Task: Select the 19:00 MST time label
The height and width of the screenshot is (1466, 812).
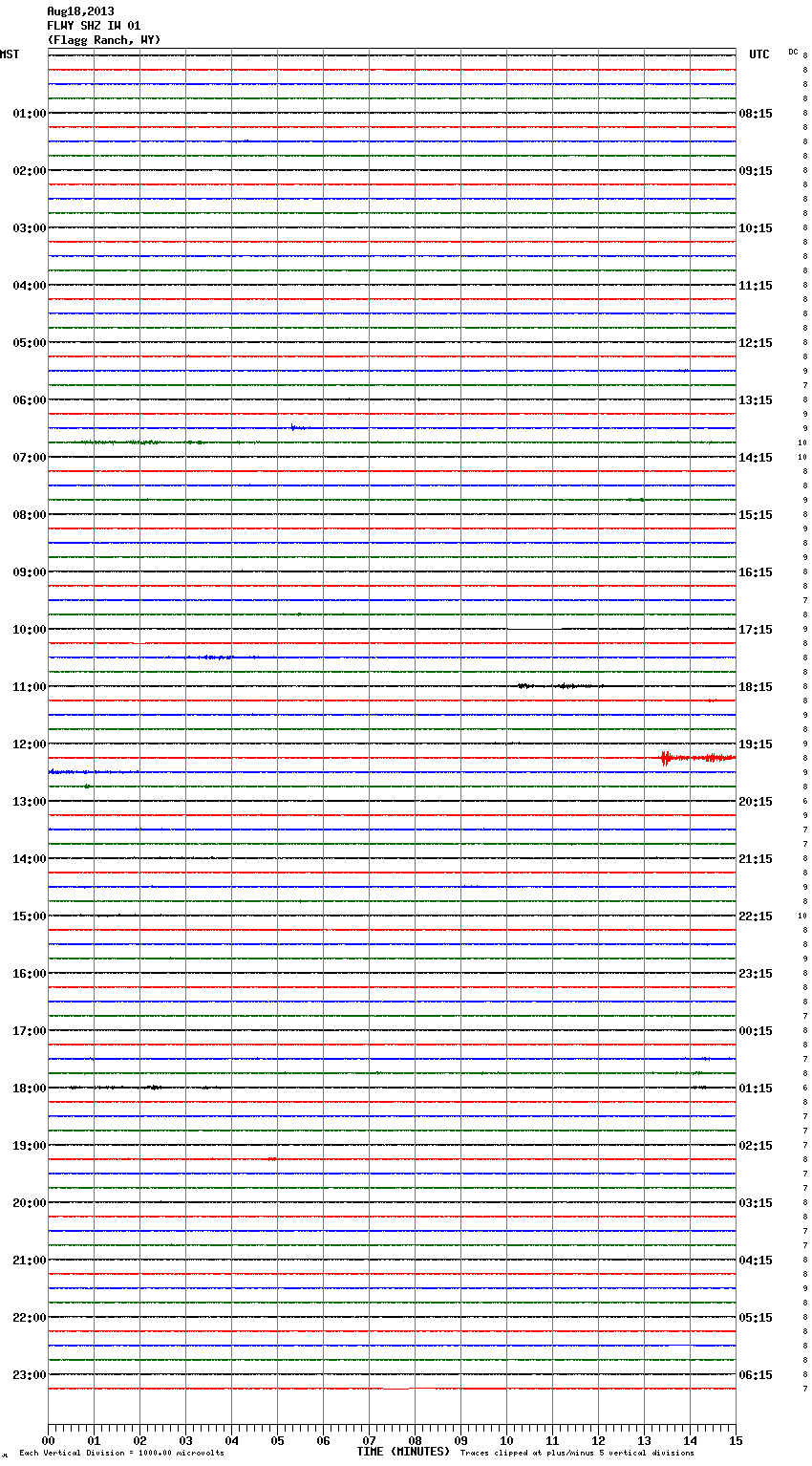Action: pos(29,1146)
